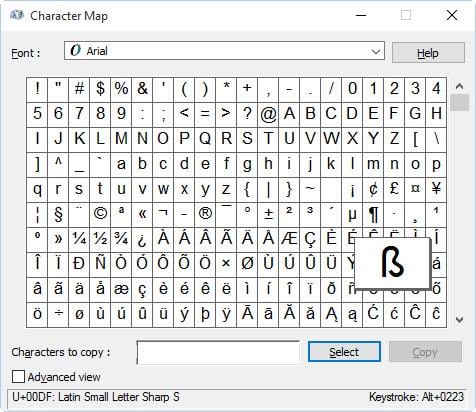
Task: Select the yen ¥ symbol
Action: 436,189
